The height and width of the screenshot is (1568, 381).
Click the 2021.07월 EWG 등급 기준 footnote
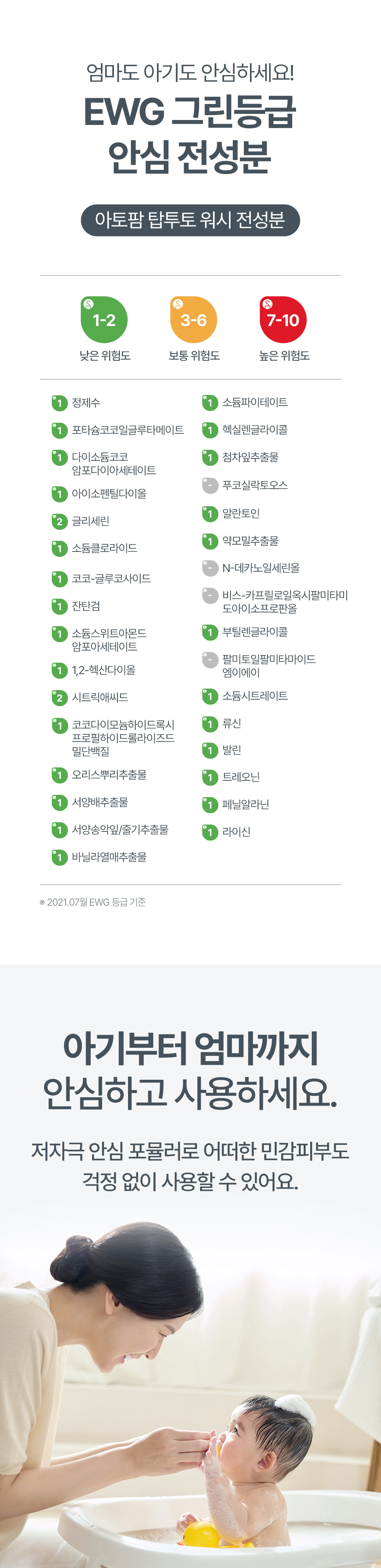coord(93,902)
